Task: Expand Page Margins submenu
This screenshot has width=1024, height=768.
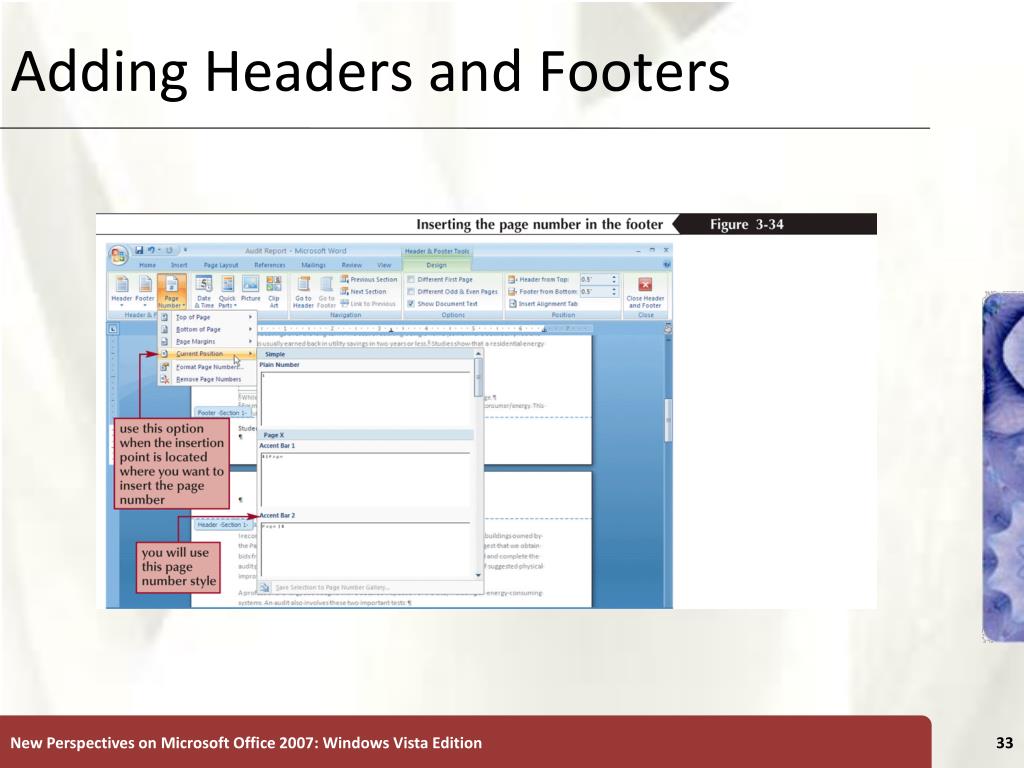Action: (207, 342)
